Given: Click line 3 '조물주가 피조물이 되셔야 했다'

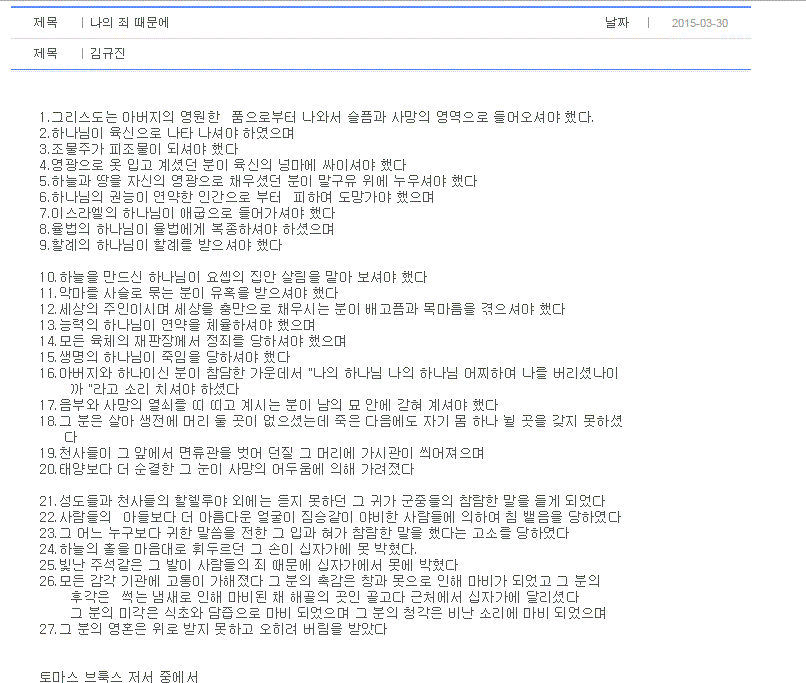Looking at the screenshot, I should pos(139,149).
